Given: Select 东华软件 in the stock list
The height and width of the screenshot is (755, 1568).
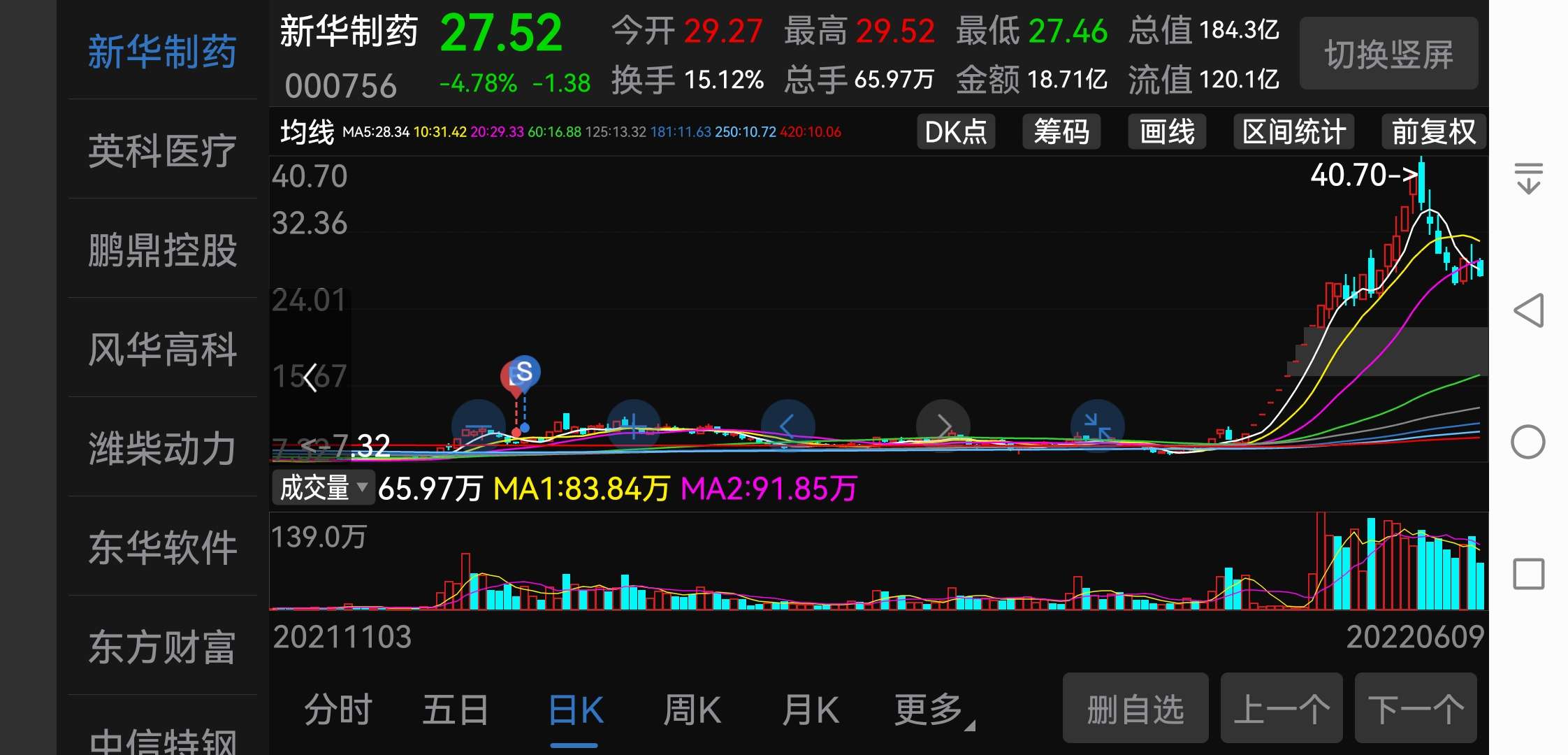Looking at the screenshot, I should point(162,547).
